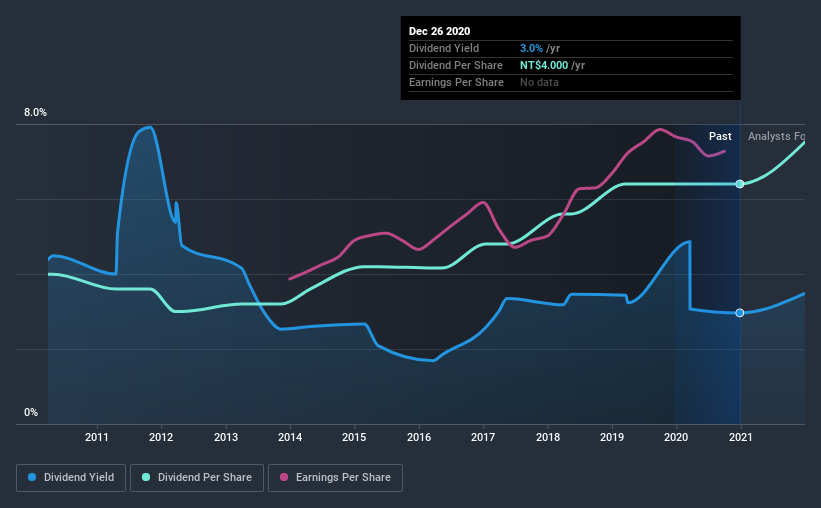Click the 2015 x-axis label
This screenshot has width=821, height=508.
pyautogui.click(x=354, y=437)
